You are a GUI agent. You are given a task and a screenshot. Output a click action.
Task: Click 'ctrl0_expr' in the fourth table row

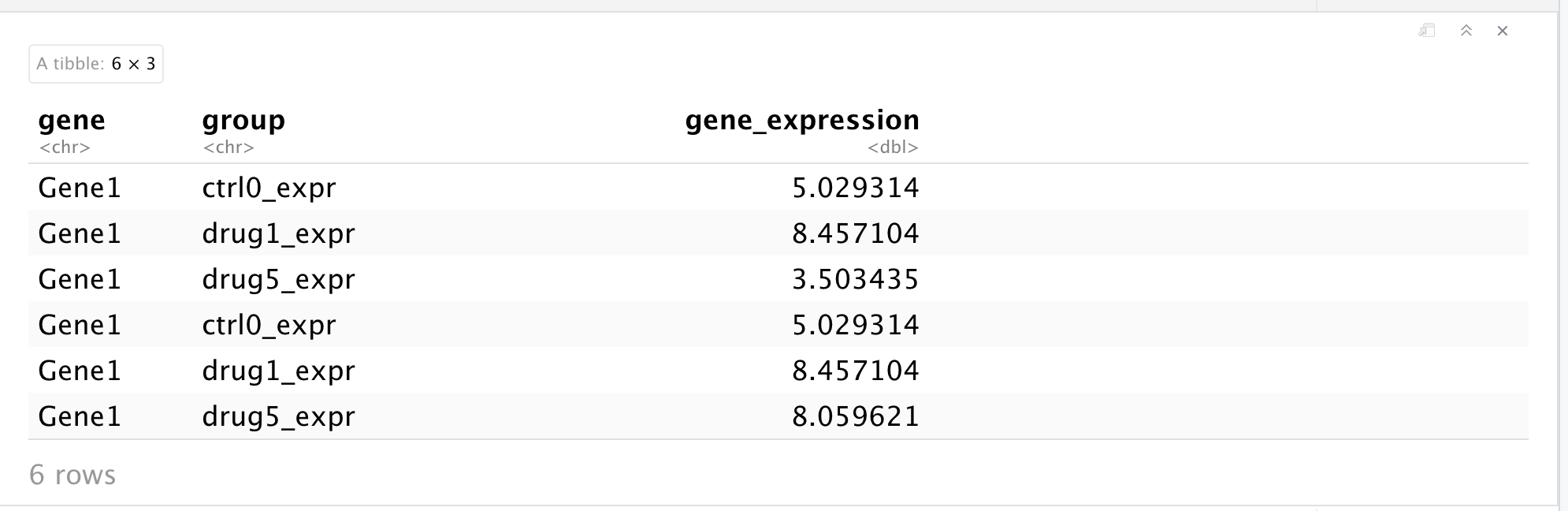point(269,325)
